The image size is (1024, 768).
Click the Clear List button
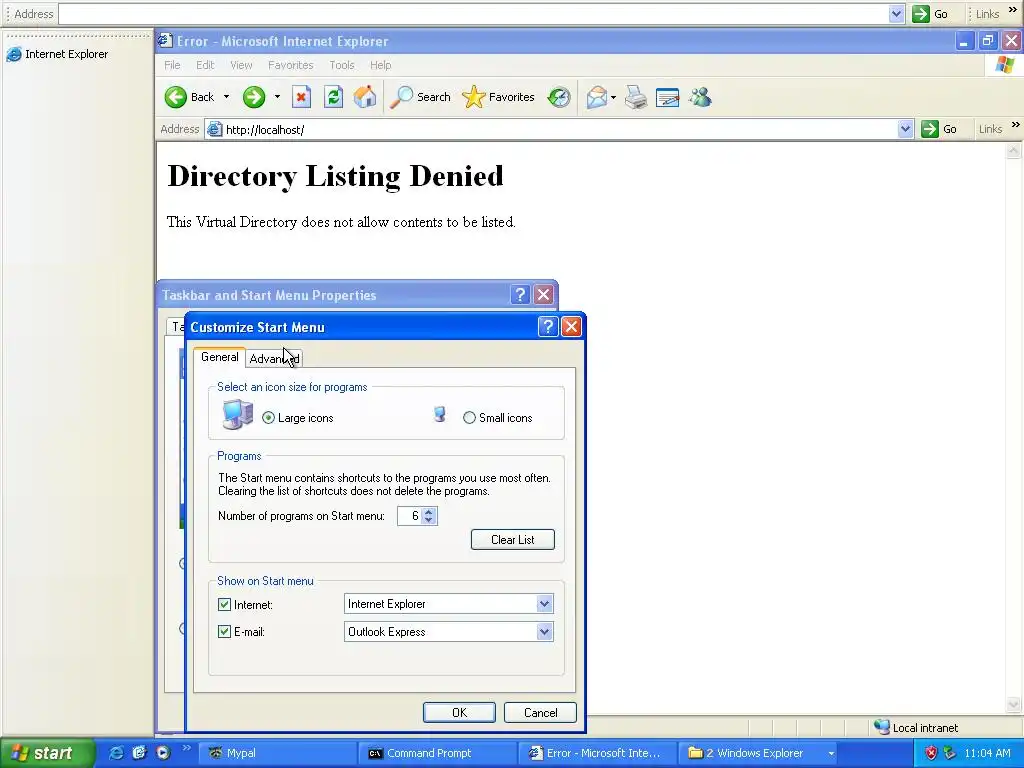(x=513, y=539)
